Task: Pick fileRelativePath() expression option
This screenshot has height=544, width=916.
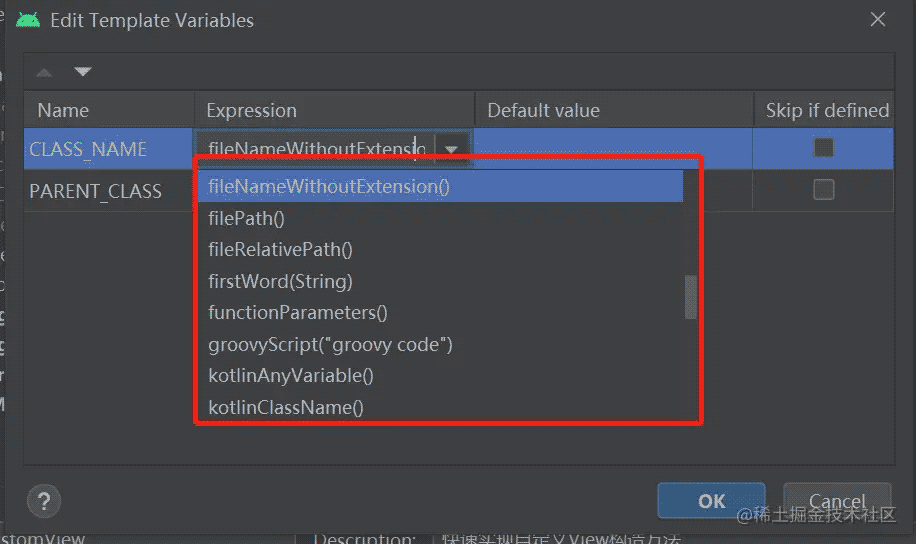Action: 280,249
